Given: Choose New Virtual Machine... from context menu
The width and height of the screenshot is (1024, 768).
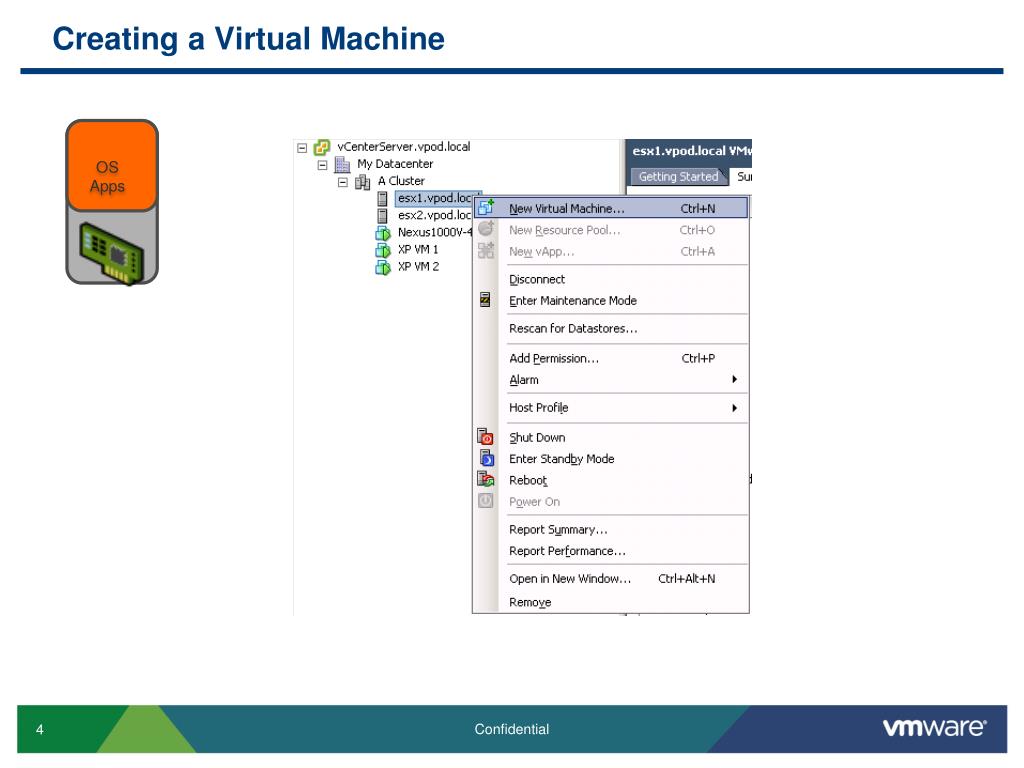Looking at the screenshot, I should [x=611, y=208].
